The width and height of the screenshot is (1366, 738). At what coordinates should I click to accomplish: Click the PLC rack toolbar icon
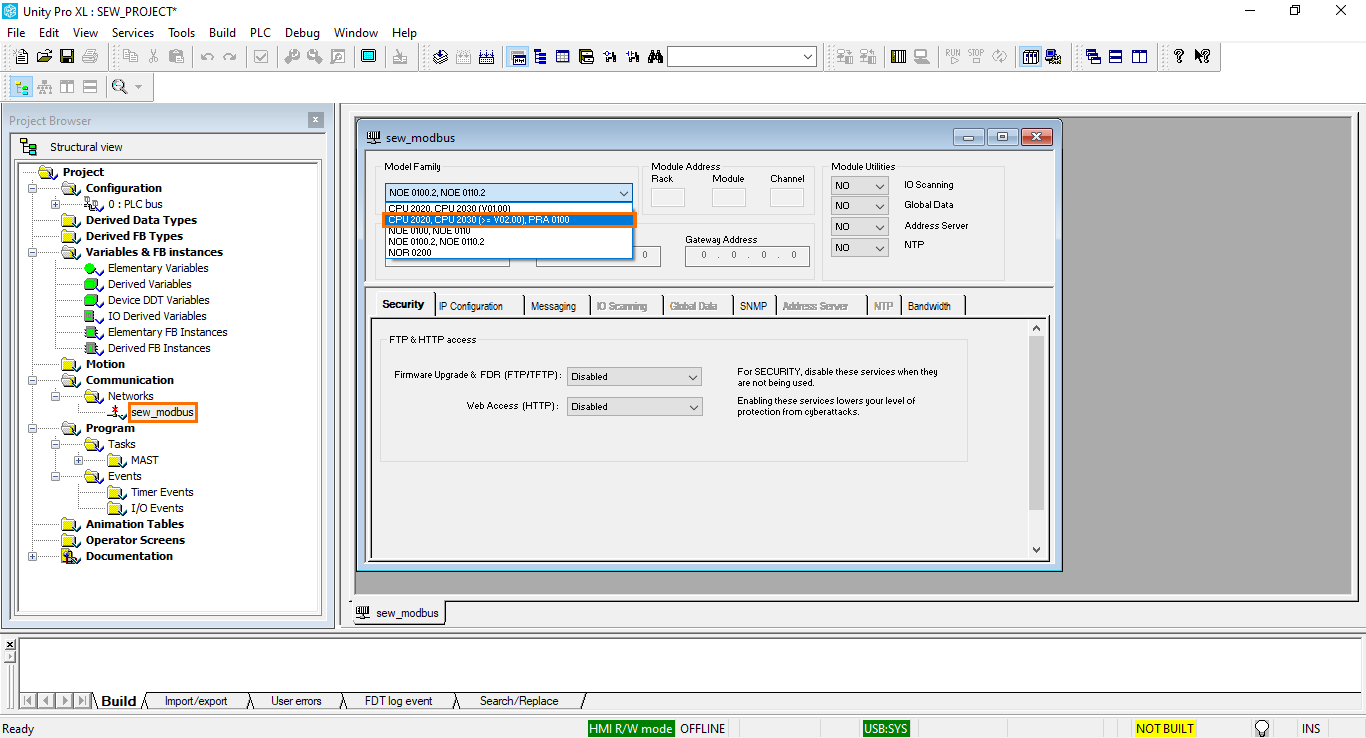pos(898,57)
